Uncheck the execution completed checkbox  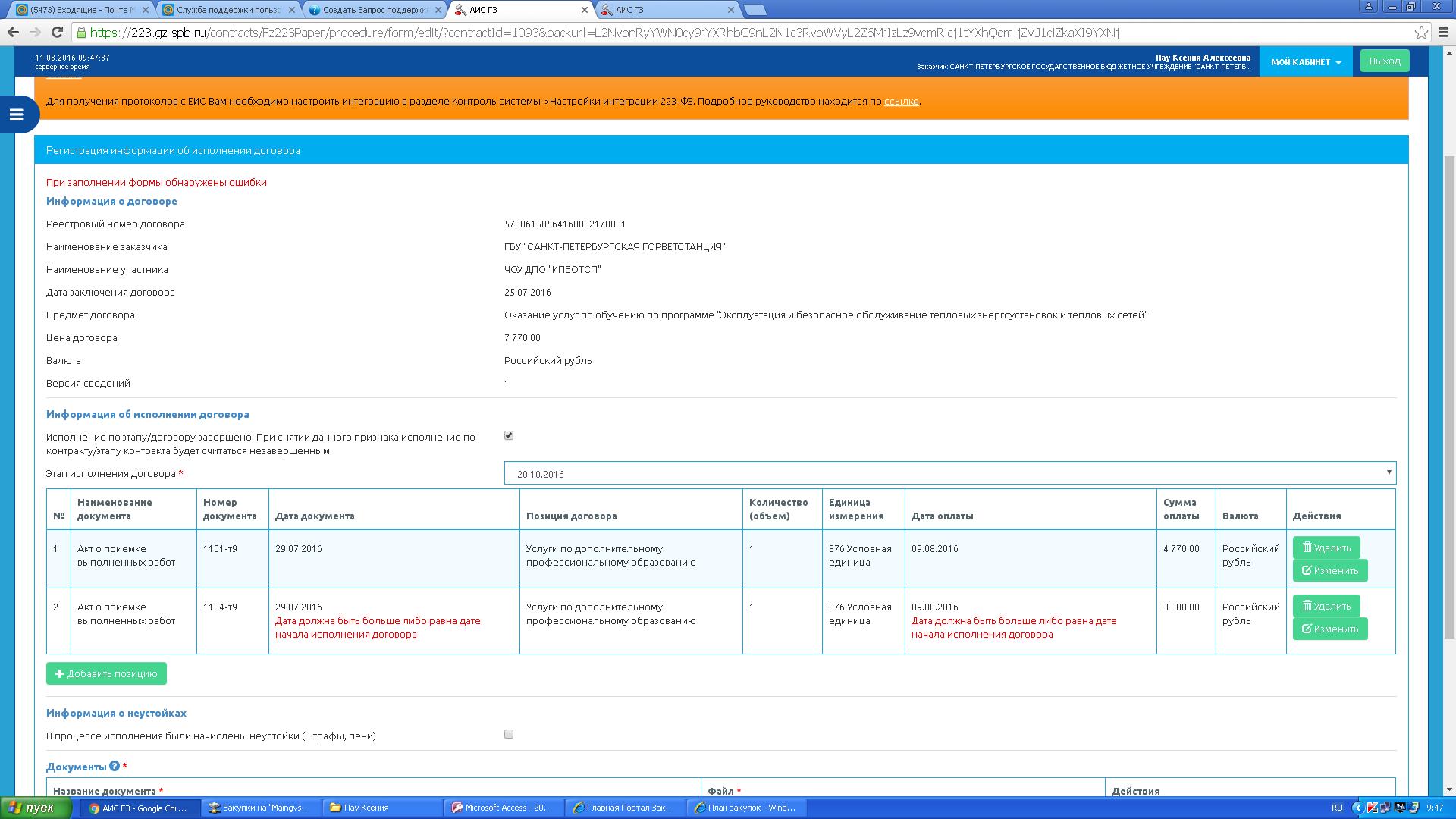[x=509, y=435]
